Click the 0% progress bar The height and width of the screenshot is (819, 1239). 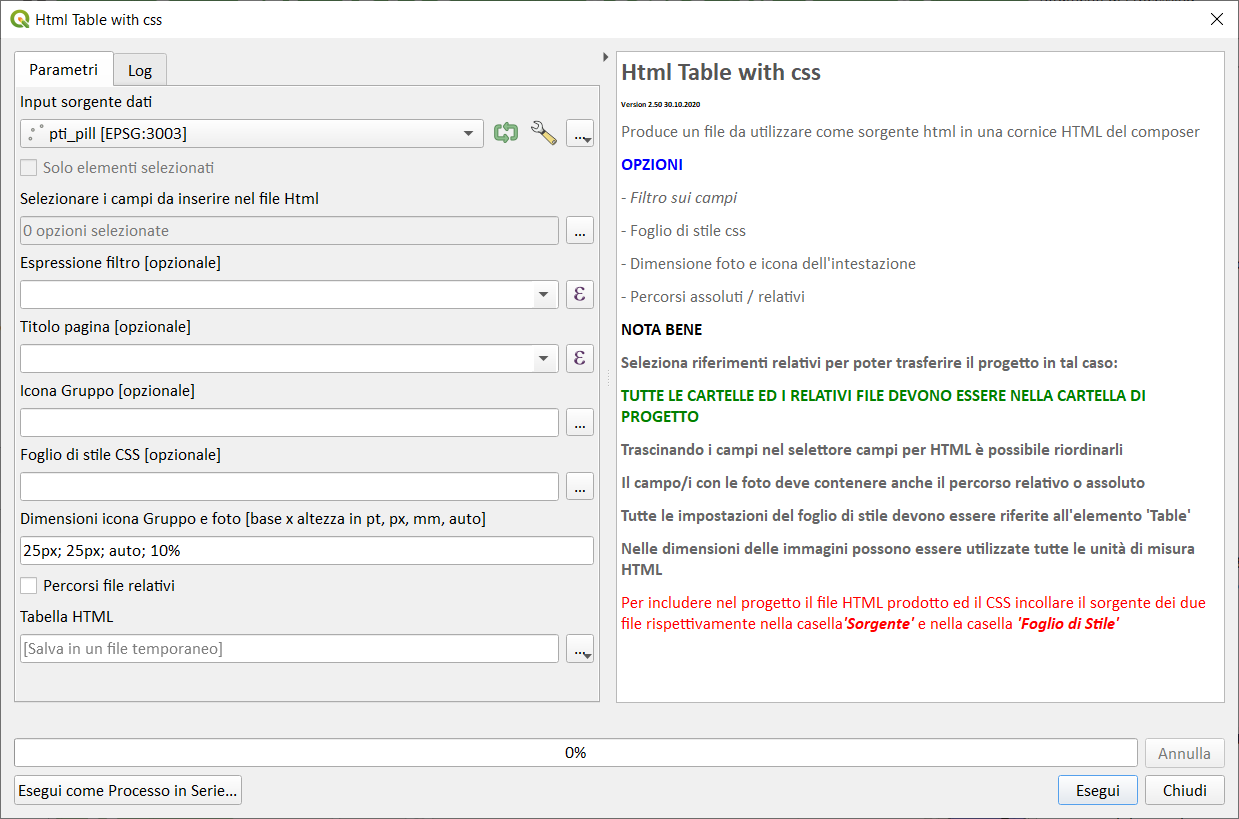(575, 753)
